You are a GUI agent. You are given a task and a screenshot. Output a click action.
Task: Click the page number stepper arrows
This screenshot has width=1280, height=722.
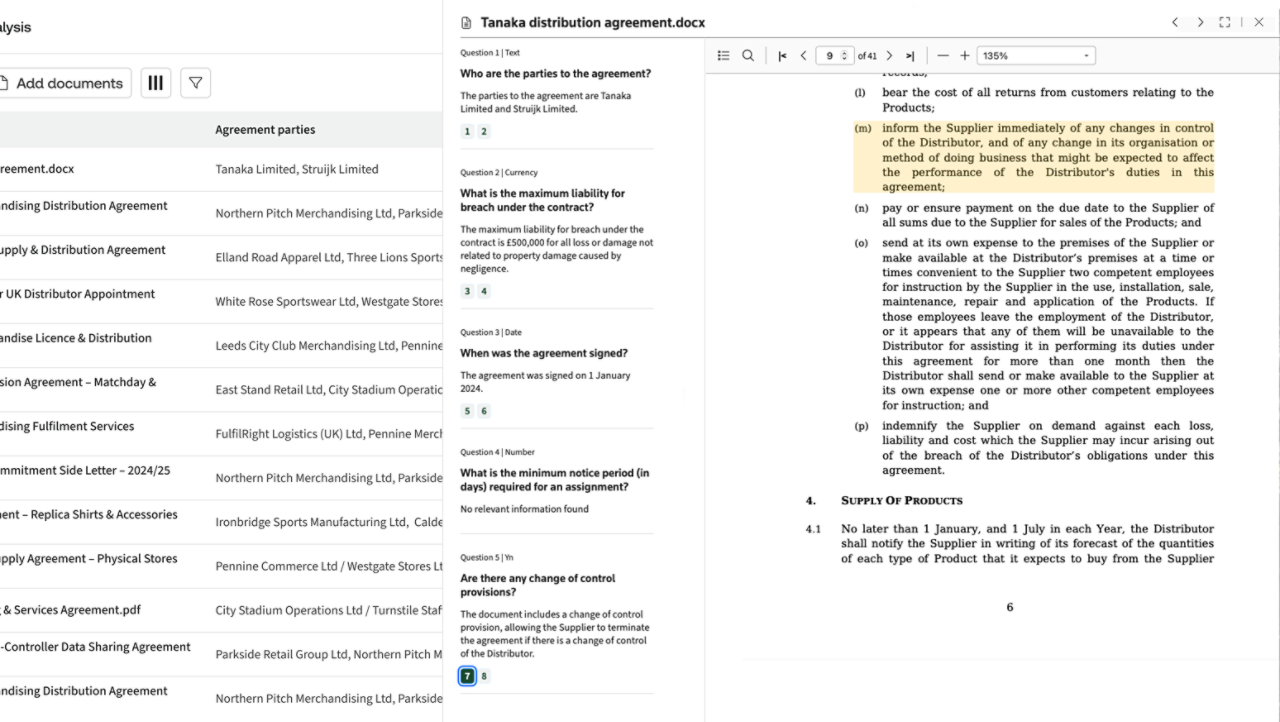point(846,56)
